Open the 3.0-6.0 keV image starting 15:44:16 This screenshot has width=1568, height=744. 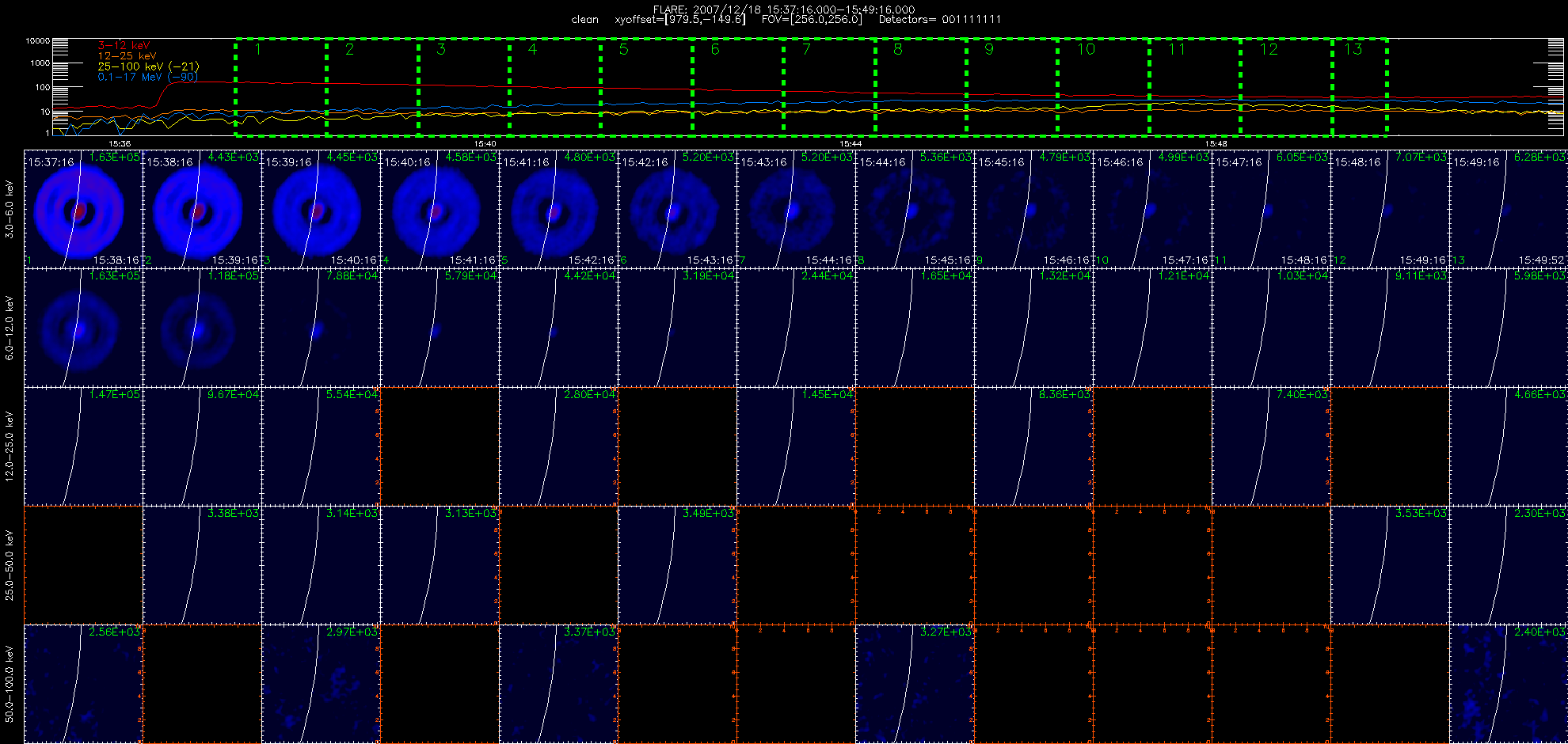coord(915,209)
